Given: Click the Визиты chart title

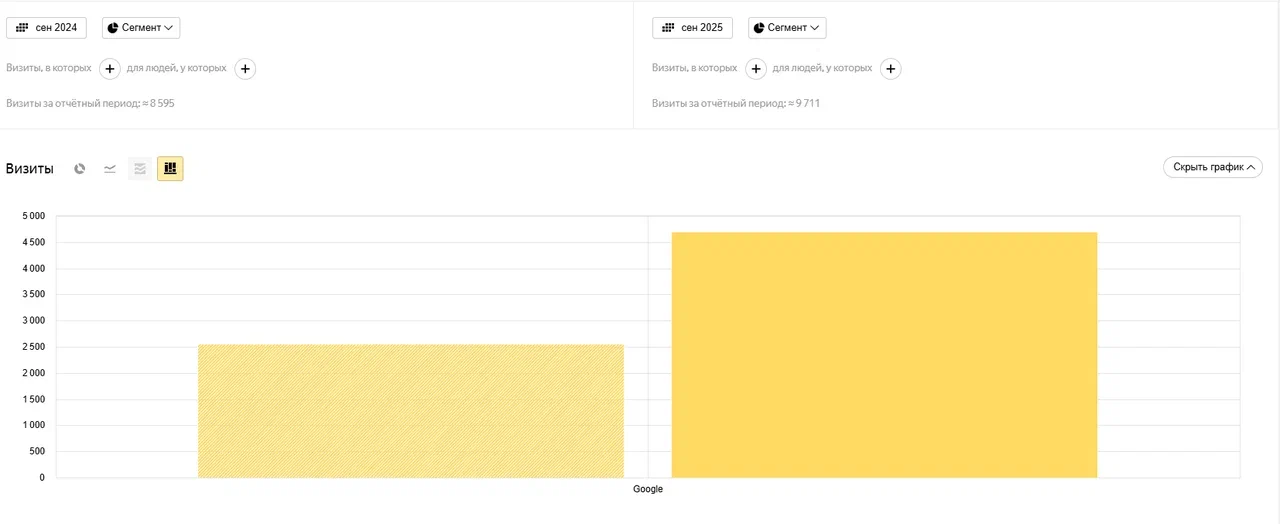Looking at the screenshot, I should click(x=30, y=169).
